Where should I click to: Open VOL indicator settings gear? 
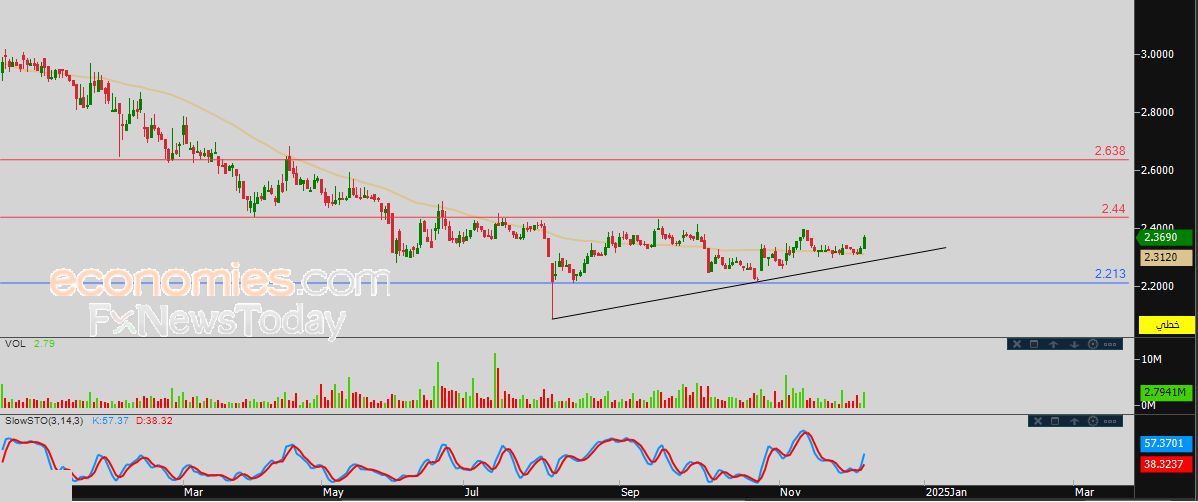(x=1093, y=344)
